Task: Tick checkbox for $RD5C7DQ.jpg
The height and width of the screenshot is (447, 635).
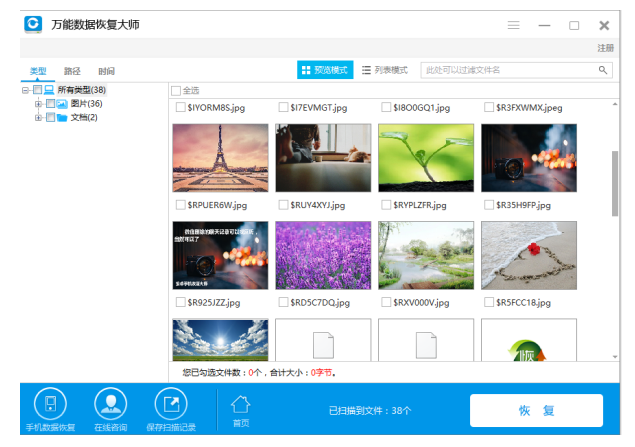Action: [283, 301]
